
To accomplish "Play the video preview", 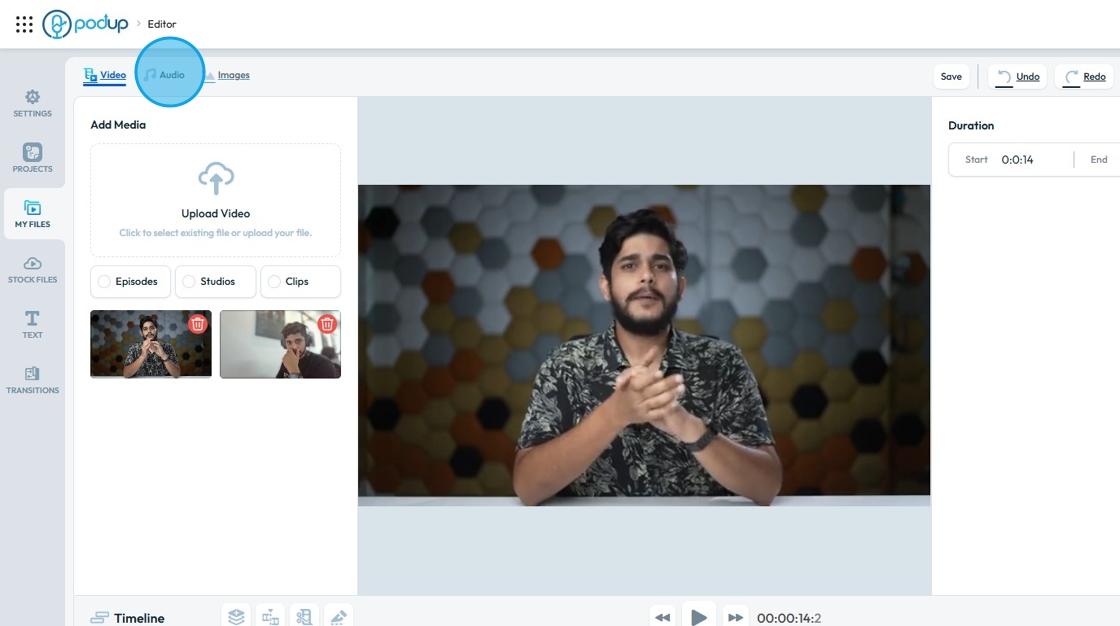I will (699, 616).
